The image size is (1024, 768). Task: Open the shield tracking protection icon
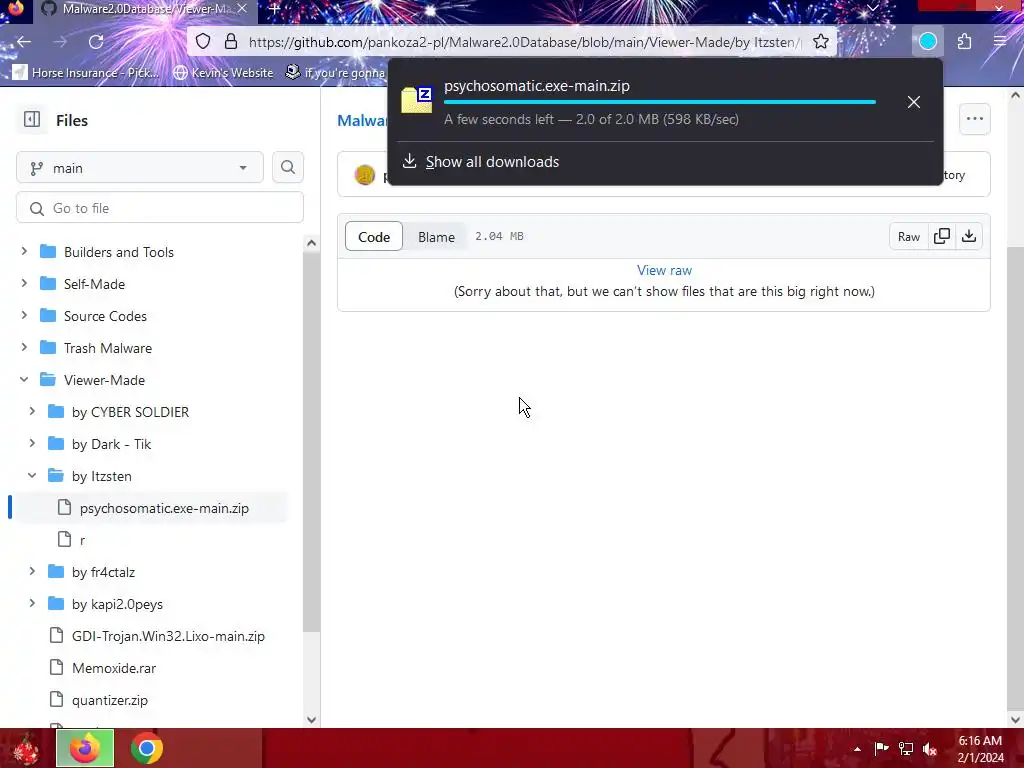pyautogui.click(x=203, y=42)
